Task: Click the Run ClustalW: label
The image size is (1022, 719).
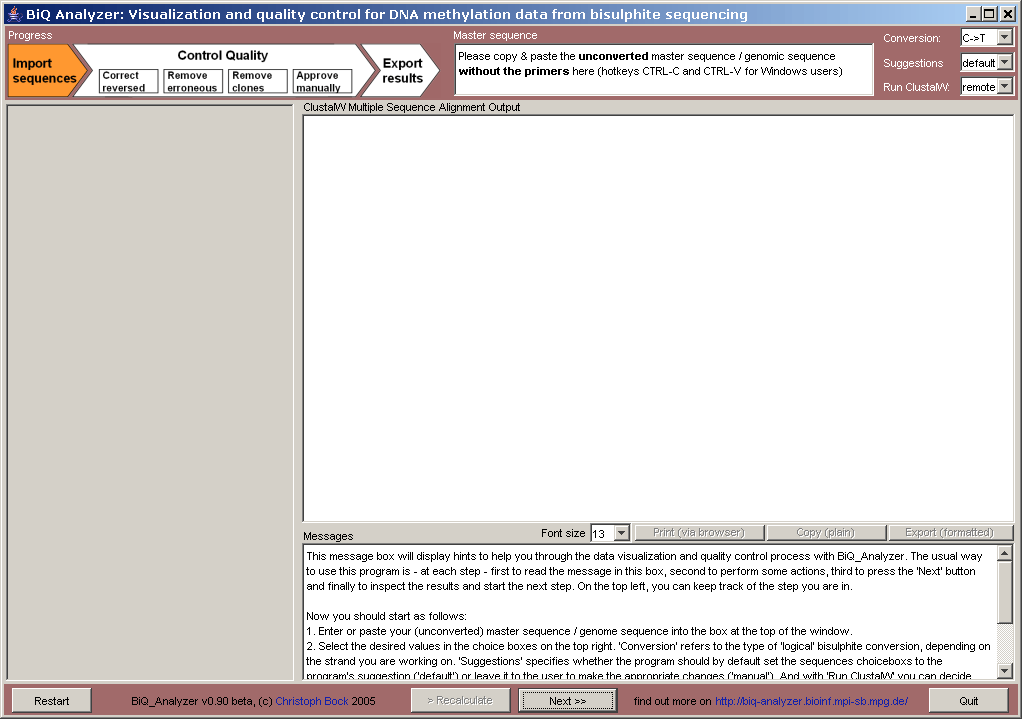Action: click(x=916, y=87)
